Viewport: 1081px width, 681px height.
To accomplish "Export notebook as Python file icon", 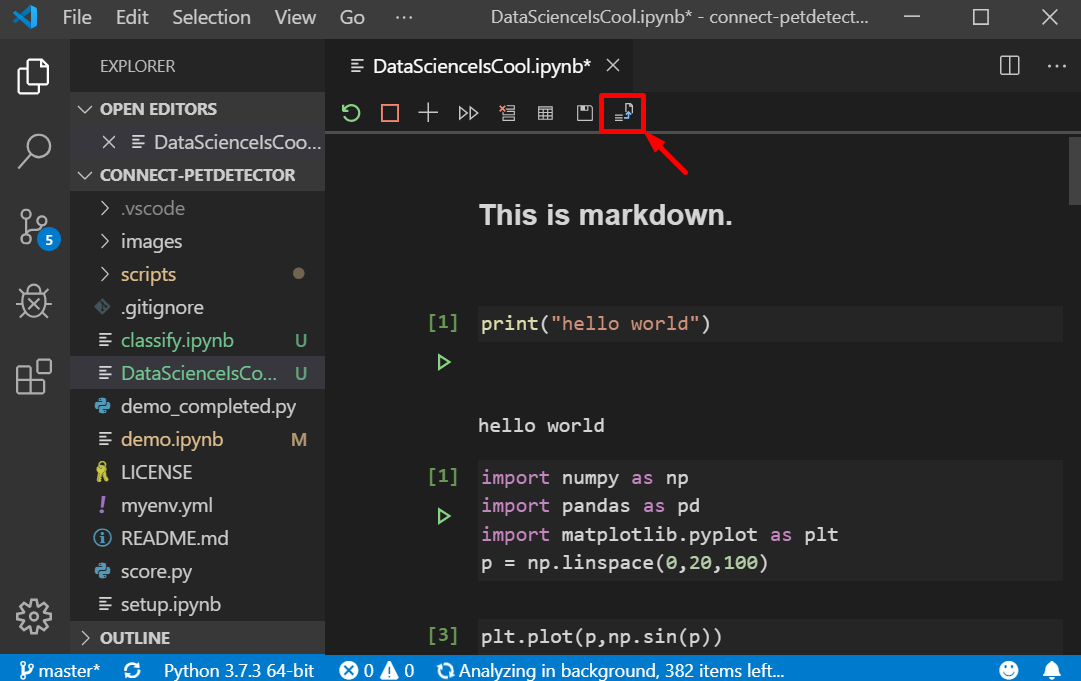I will 623,112.
